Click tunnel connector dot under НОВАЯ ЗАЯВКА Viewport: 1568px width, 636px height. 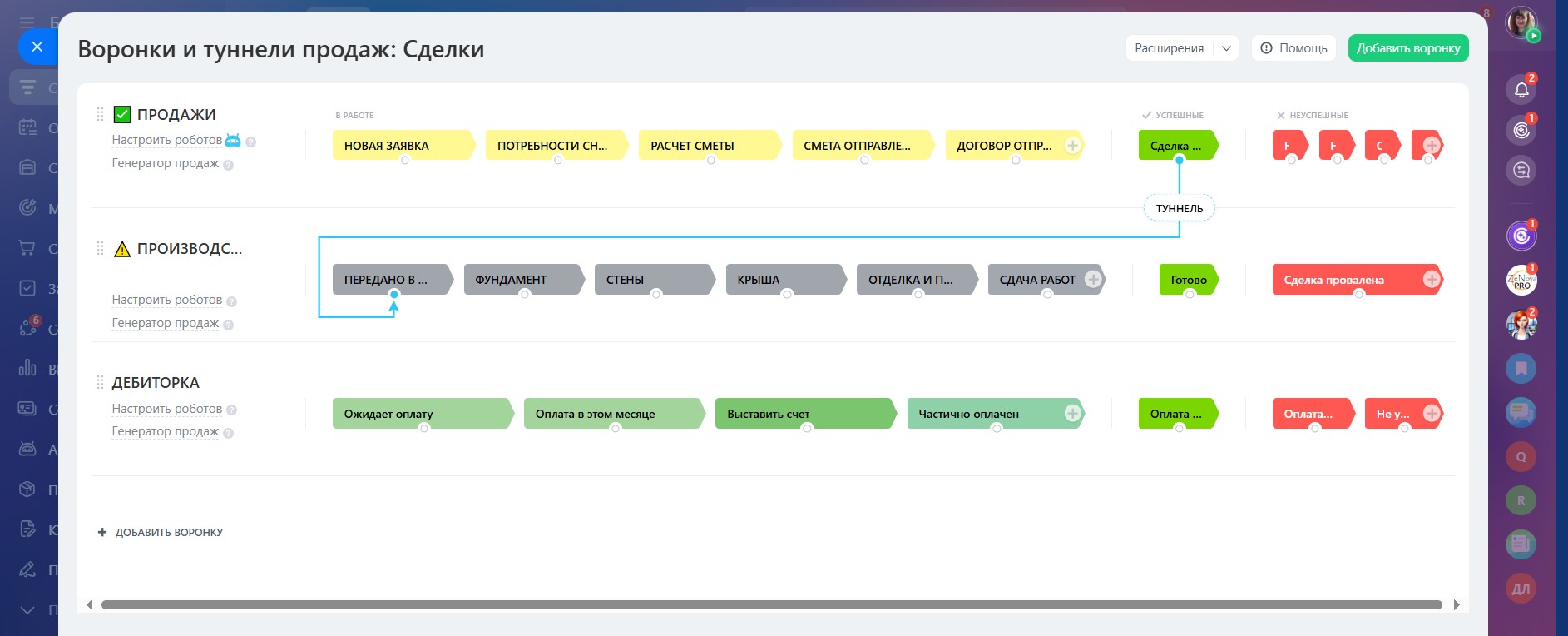pos(405,160)
